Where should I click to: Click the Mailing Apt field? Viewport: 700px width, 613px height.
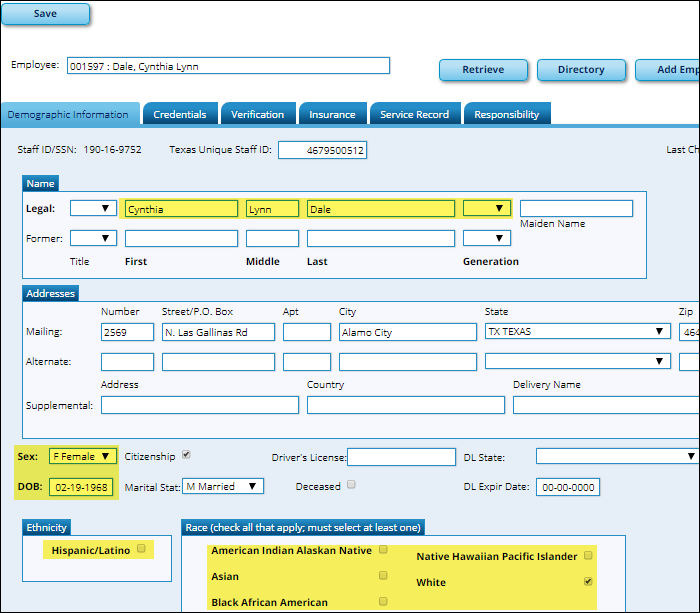pos(307,332)
